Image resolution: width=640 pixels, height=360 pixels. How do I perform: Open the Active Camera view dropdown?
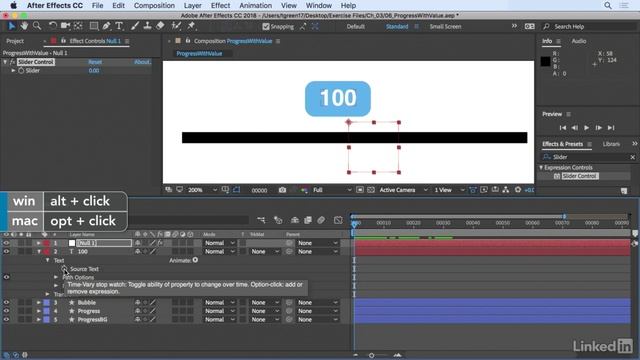click(x=403, y=190)
